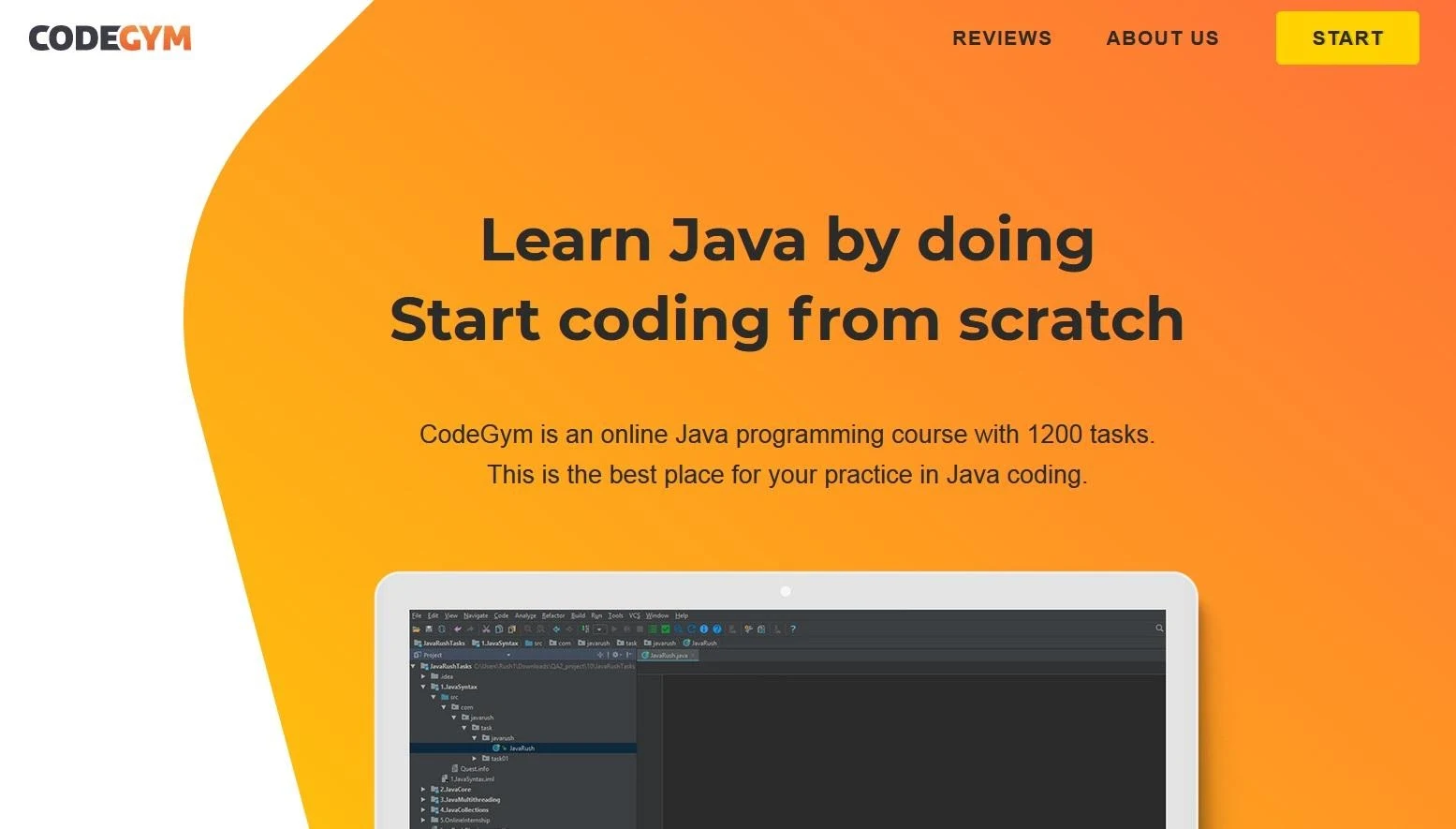Screen dimensions: 1456x829
Task: Select the Copy icon in the toolbar
Action: (x=498, y=629)
